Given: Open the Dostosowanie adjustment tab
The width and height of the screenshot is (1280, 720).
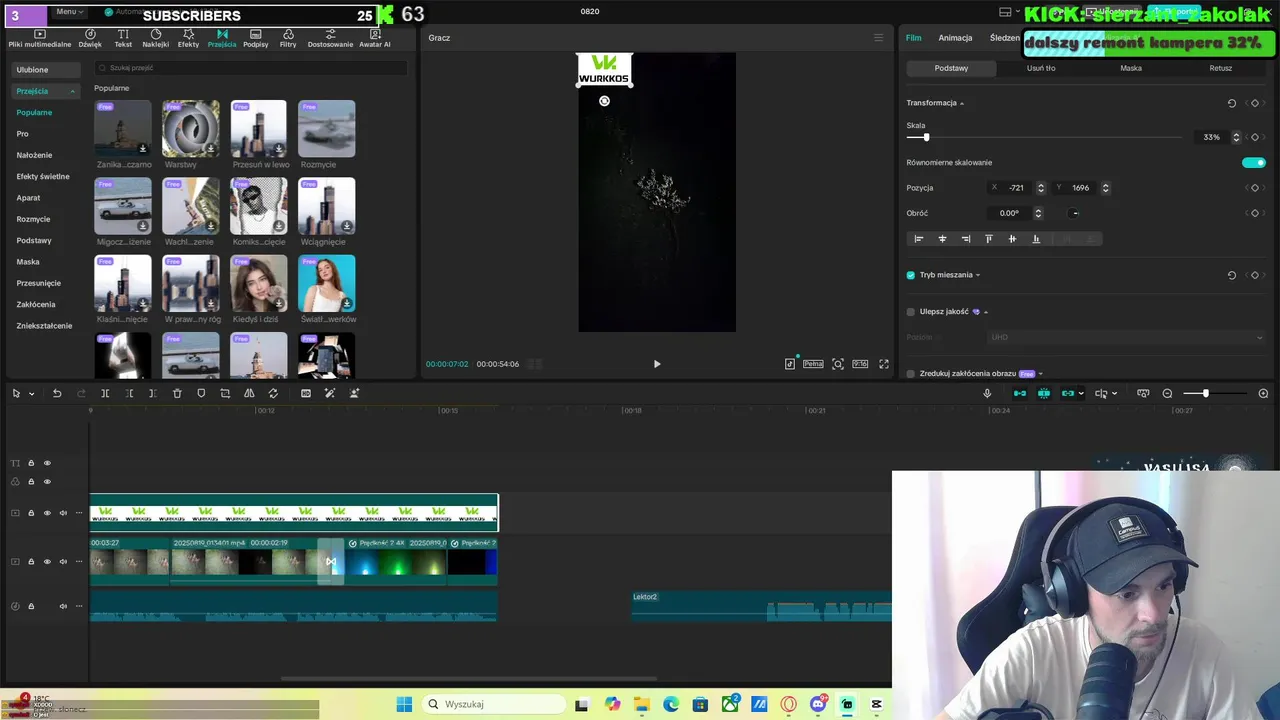Looking at the screenshot, I should (330, 38).
